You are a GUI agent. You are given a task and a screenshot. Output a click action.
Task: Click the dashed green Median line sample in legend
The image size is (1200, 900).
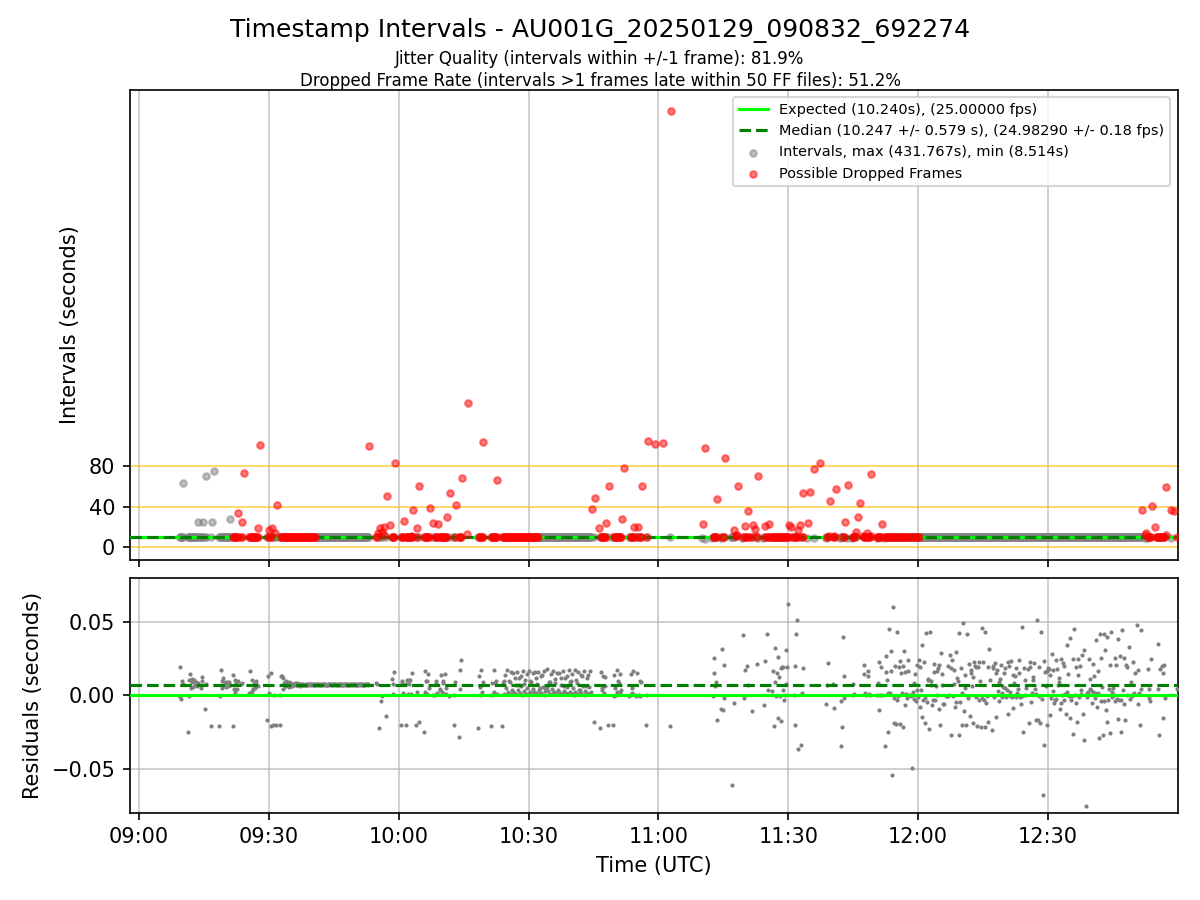[x=753, y=130]
